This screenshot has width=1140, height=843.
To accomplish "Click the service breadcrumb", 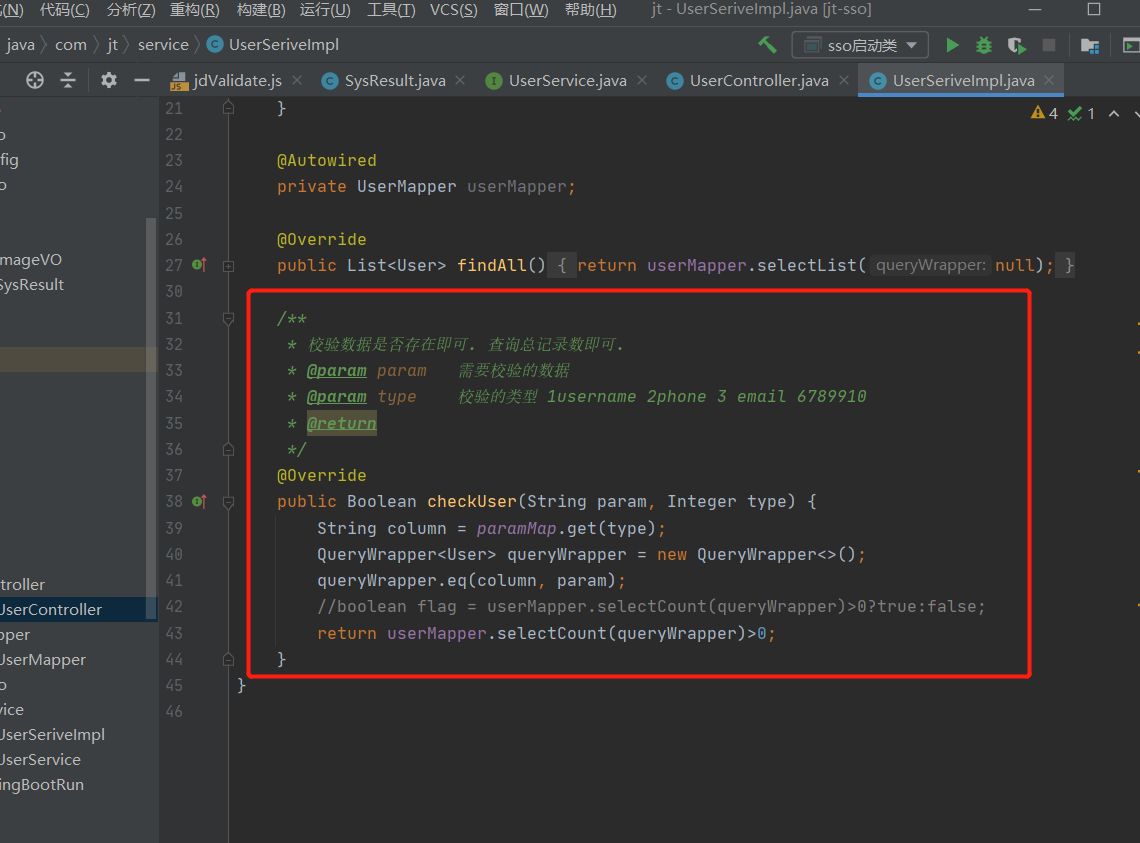I will click(x=163, y=45).
